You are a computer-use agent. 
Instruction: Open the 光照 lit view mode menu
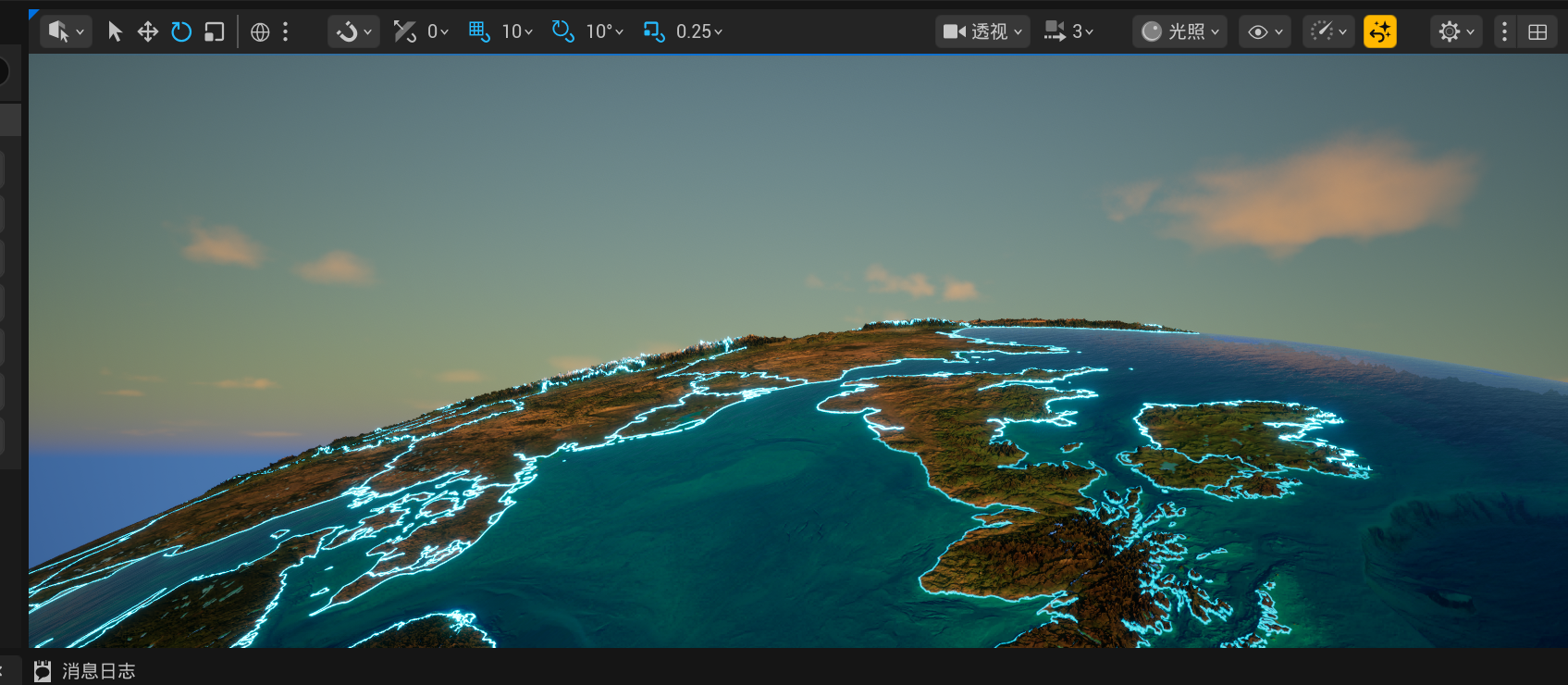(x=1179, y=31)
